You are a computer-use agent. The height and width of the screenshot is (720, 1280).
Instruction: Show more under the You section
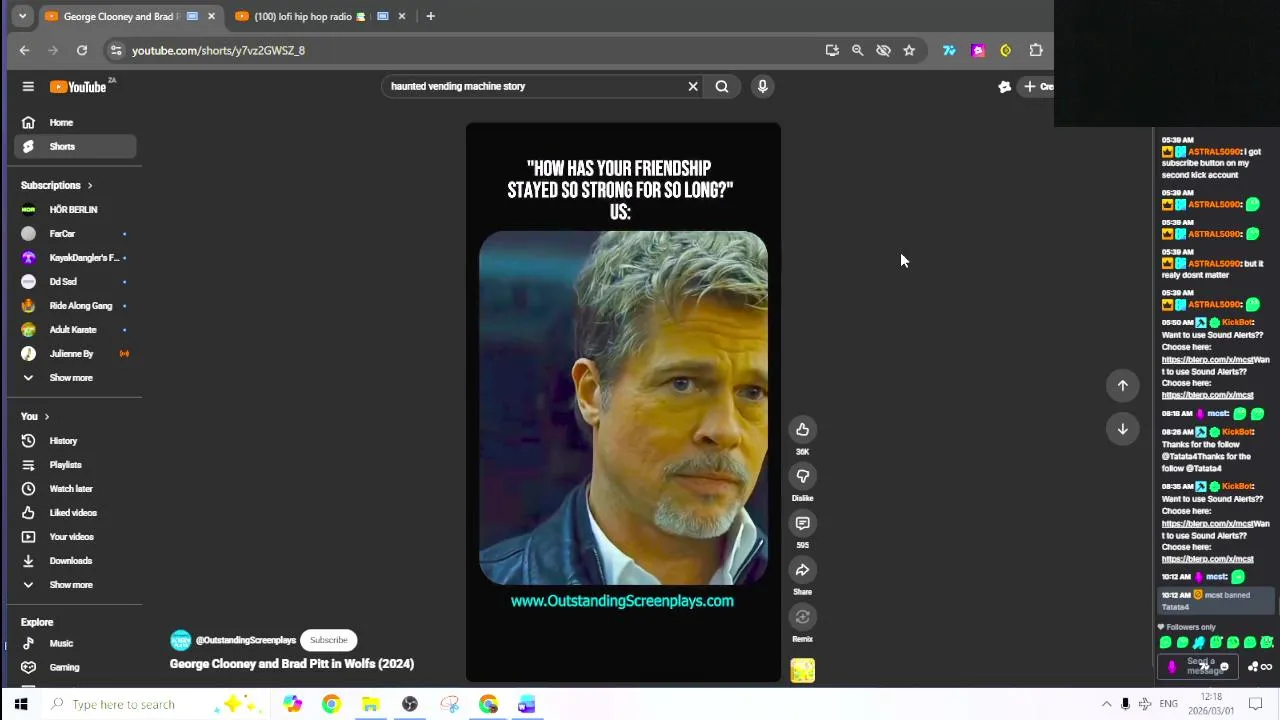(75, 585)
